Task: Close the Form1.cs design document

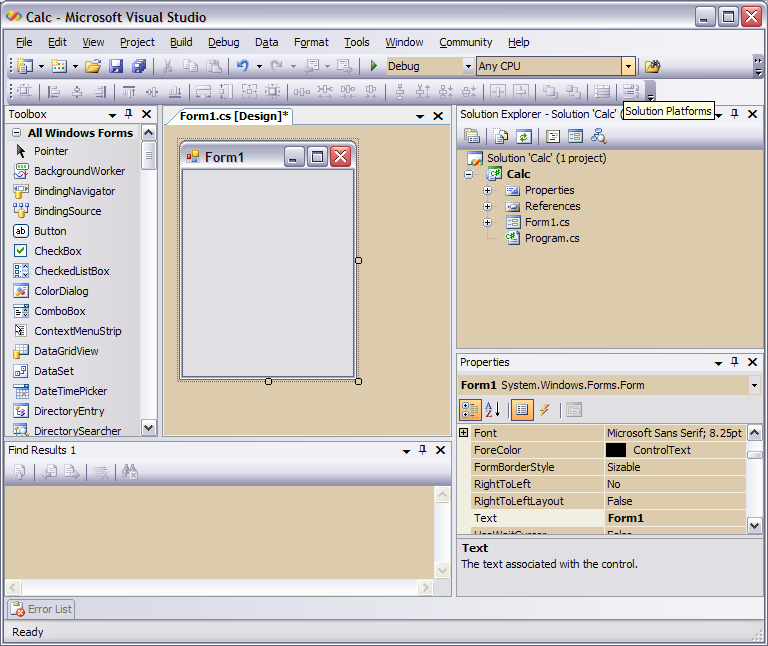Action: 438,116
